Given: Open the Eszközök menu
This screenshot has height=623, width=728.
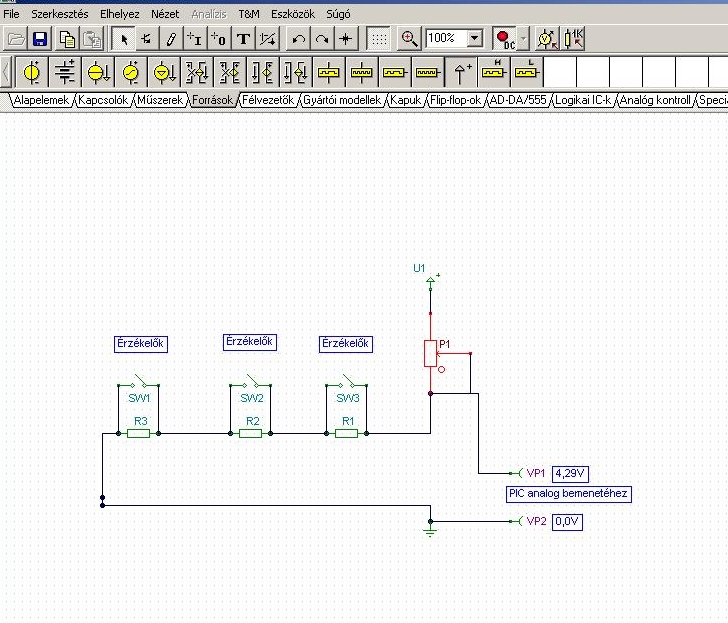Looking at the screenshot, I should point(292,14).
